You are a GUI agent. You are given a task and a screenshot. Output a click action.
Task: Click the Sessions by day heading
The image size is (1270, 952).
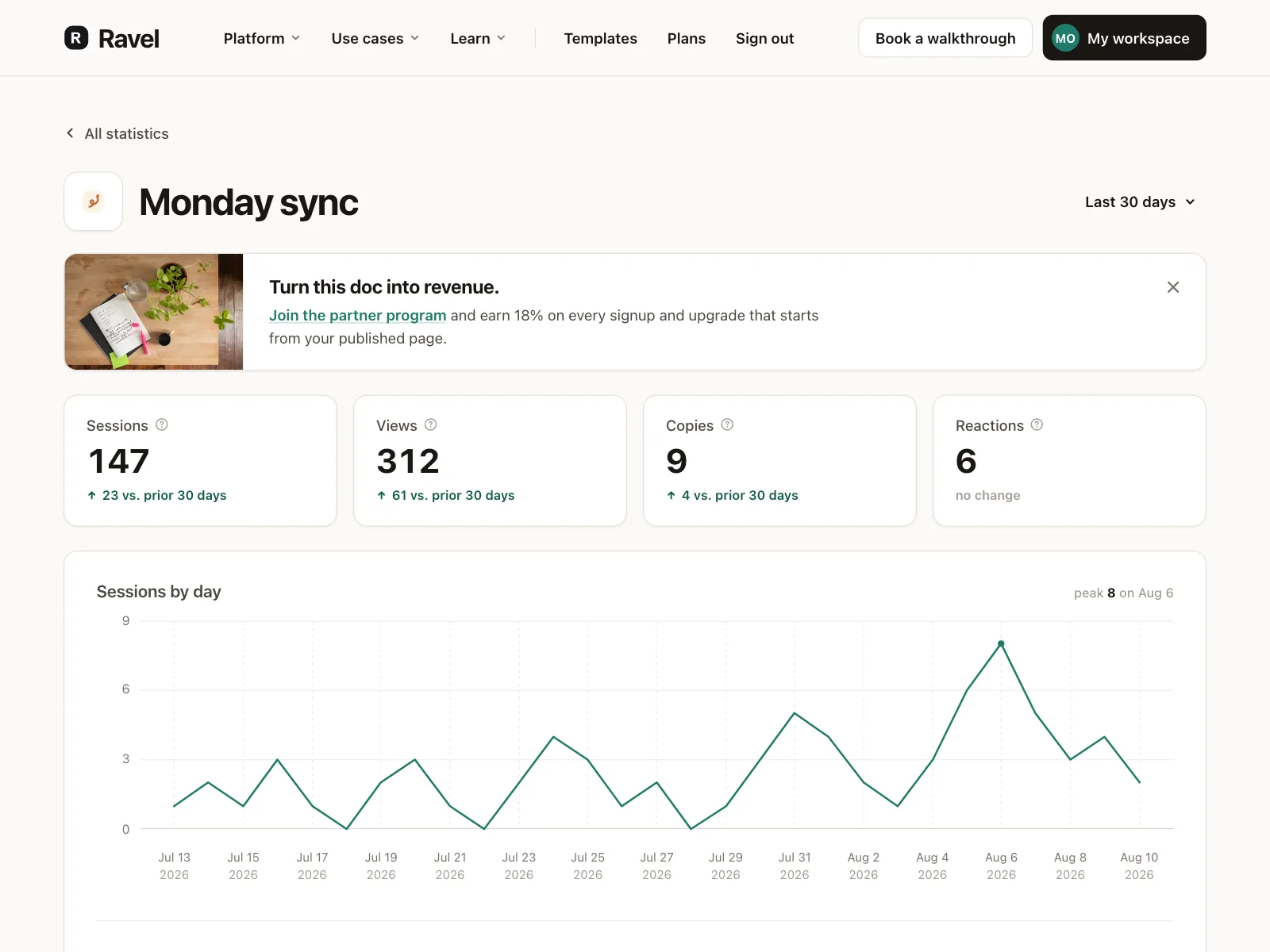tap(159, 592)
